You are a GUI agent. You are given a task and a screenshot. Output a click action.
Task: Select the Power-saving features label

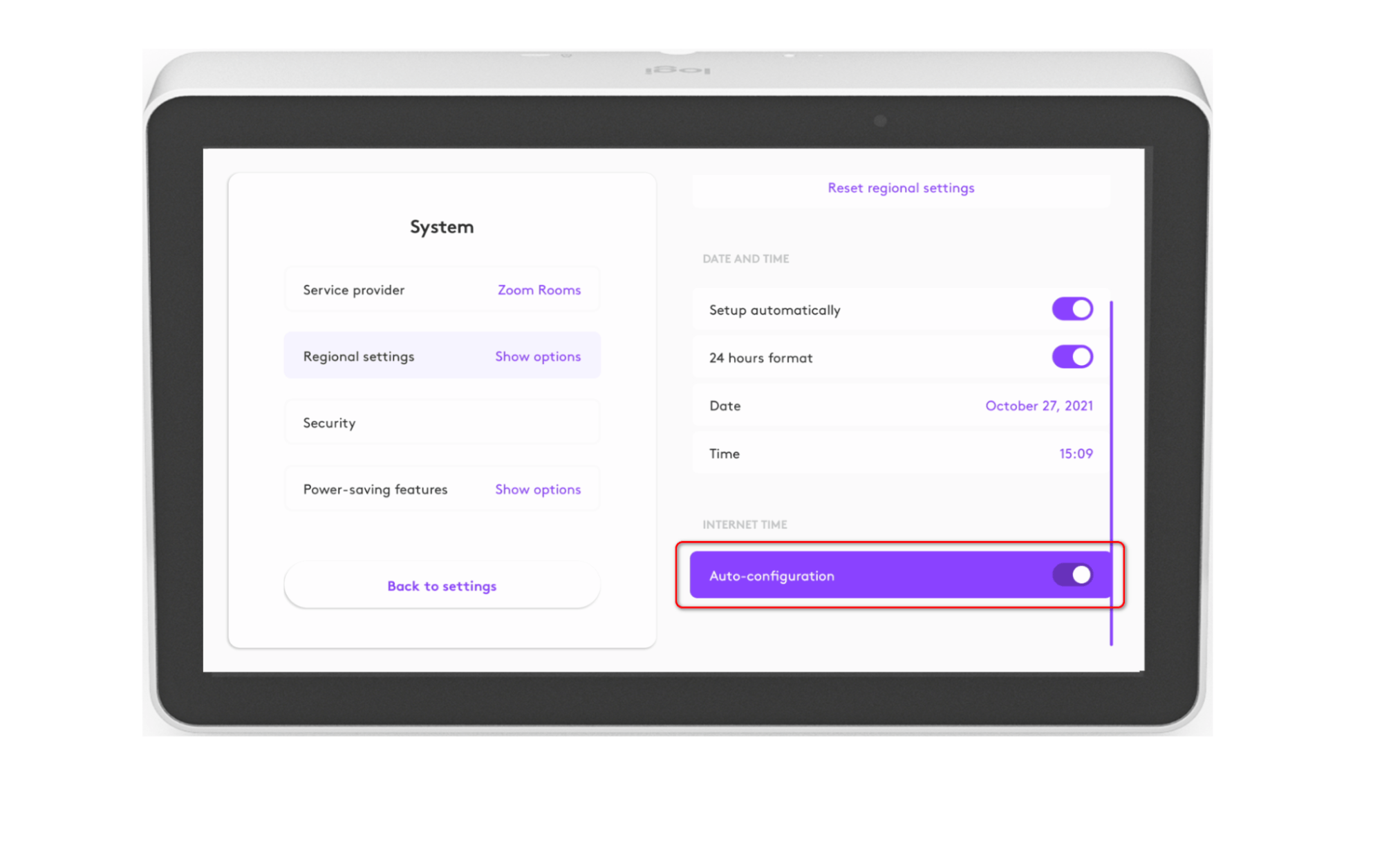[x=375, y=489]
